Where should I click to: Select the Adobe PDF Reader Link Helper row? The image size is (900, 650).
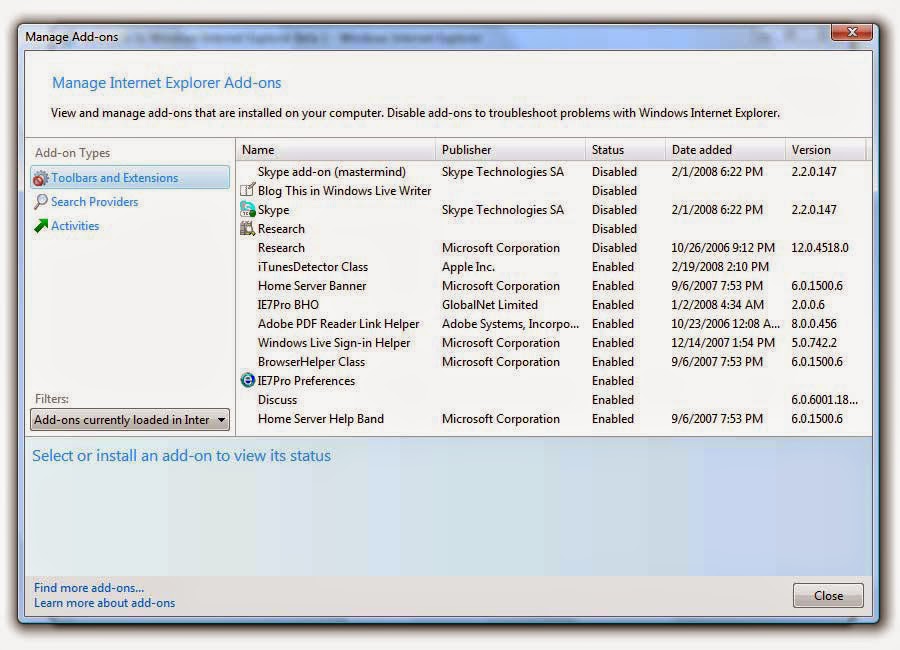tap(551, 323)
